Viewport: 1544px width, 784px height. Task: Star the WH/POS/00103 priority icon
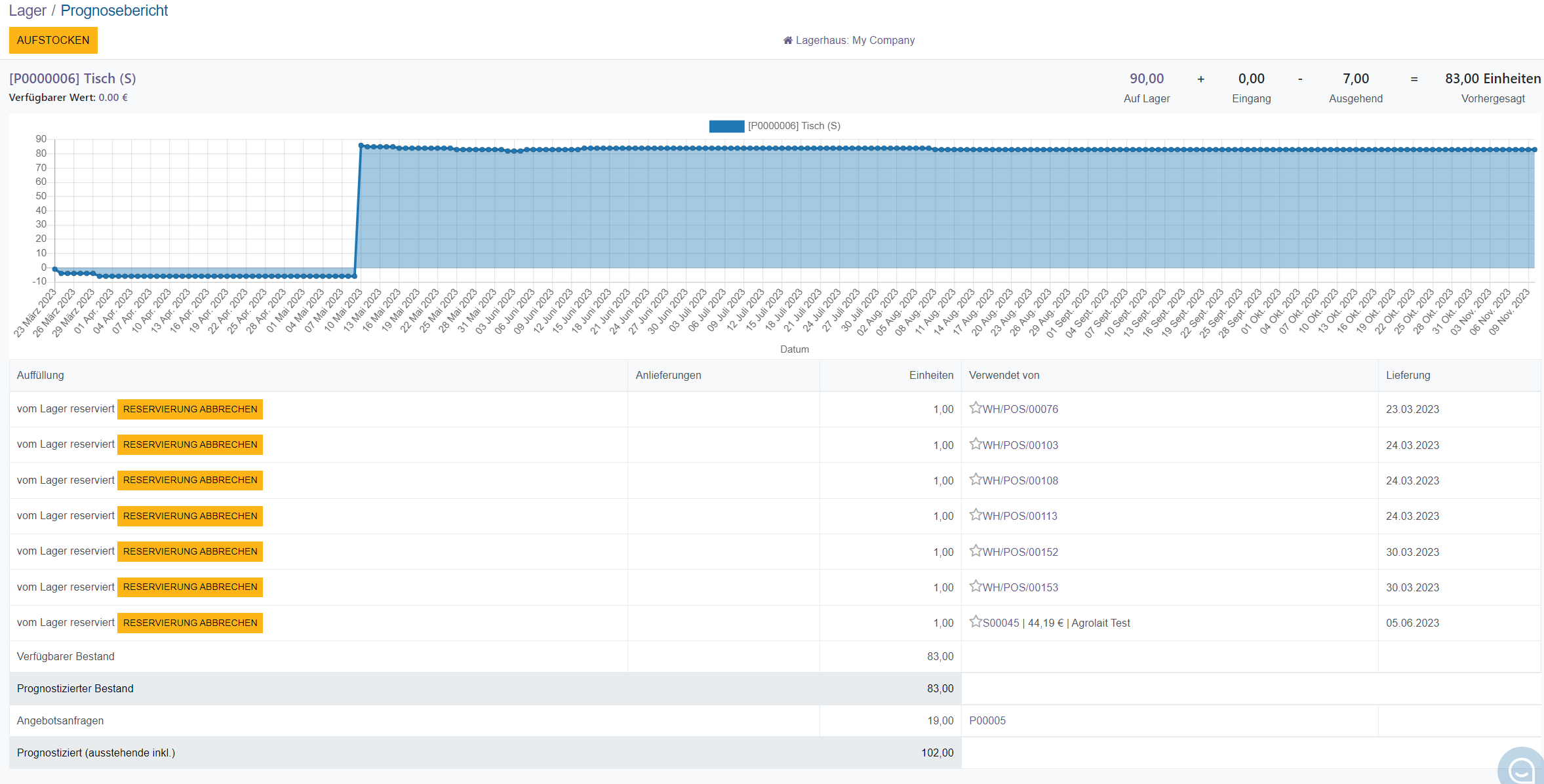coord(976,444)
